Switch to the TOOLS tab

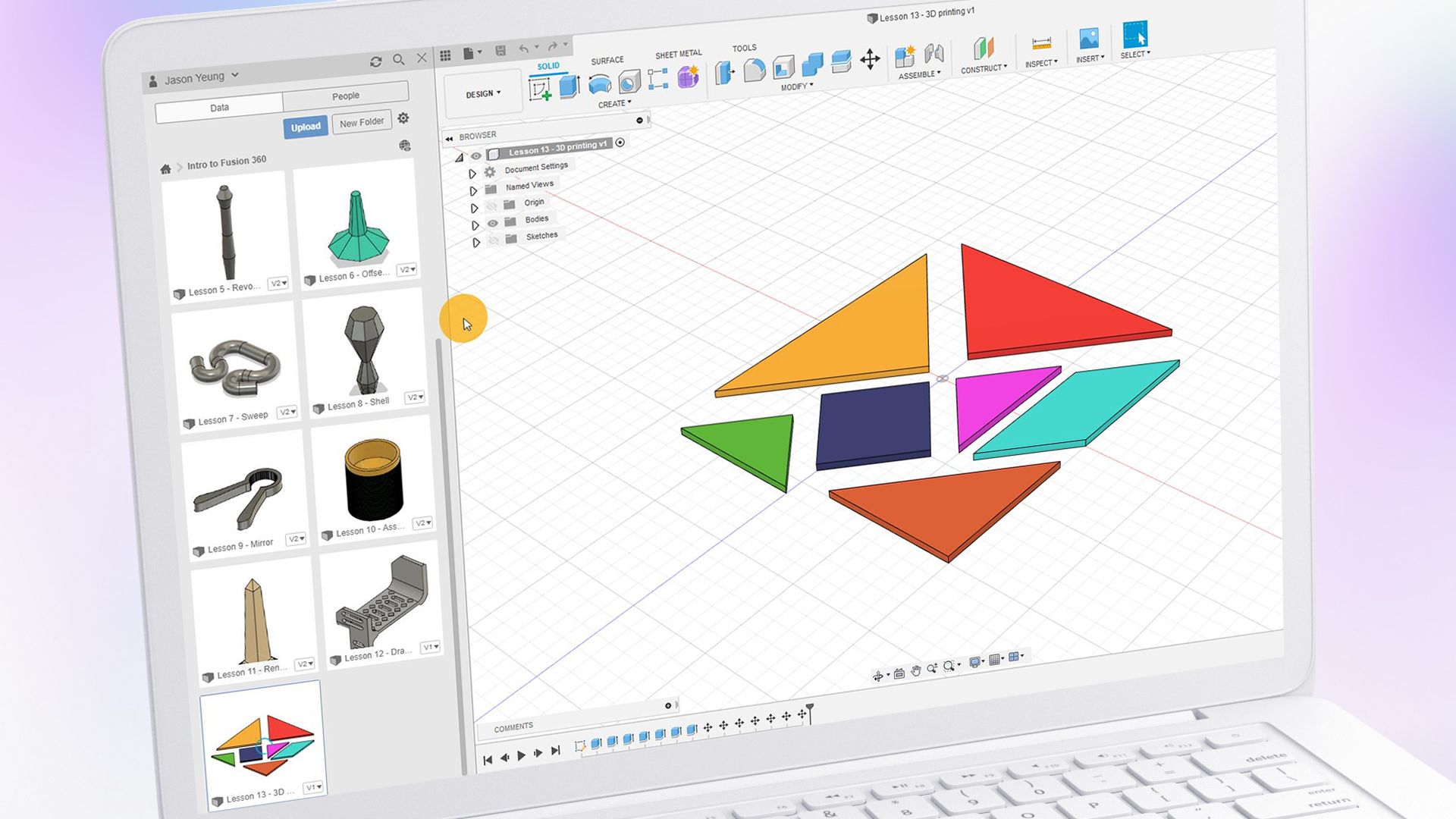745,48
